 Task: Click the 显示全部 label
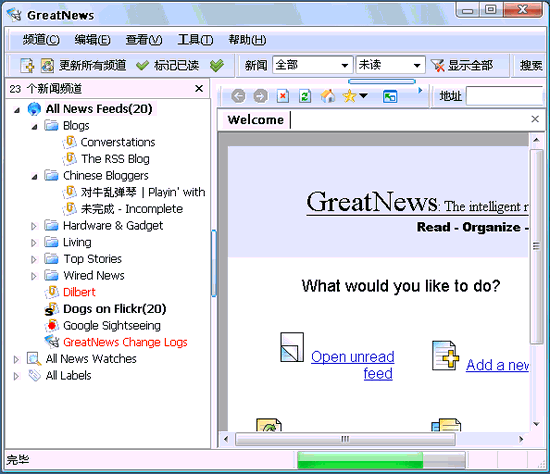click(470, 65)
